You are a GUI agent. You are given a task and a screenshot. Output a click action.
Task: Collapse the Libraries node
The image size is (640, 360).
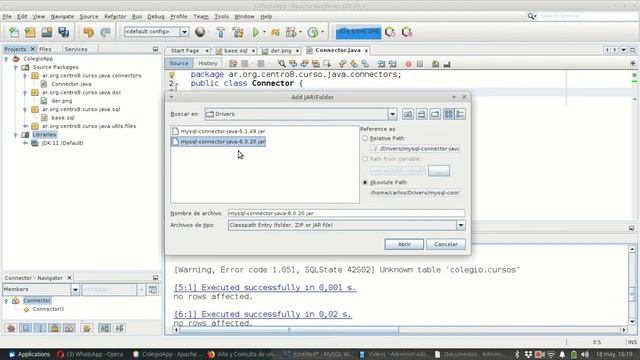[x=16, y=135]
